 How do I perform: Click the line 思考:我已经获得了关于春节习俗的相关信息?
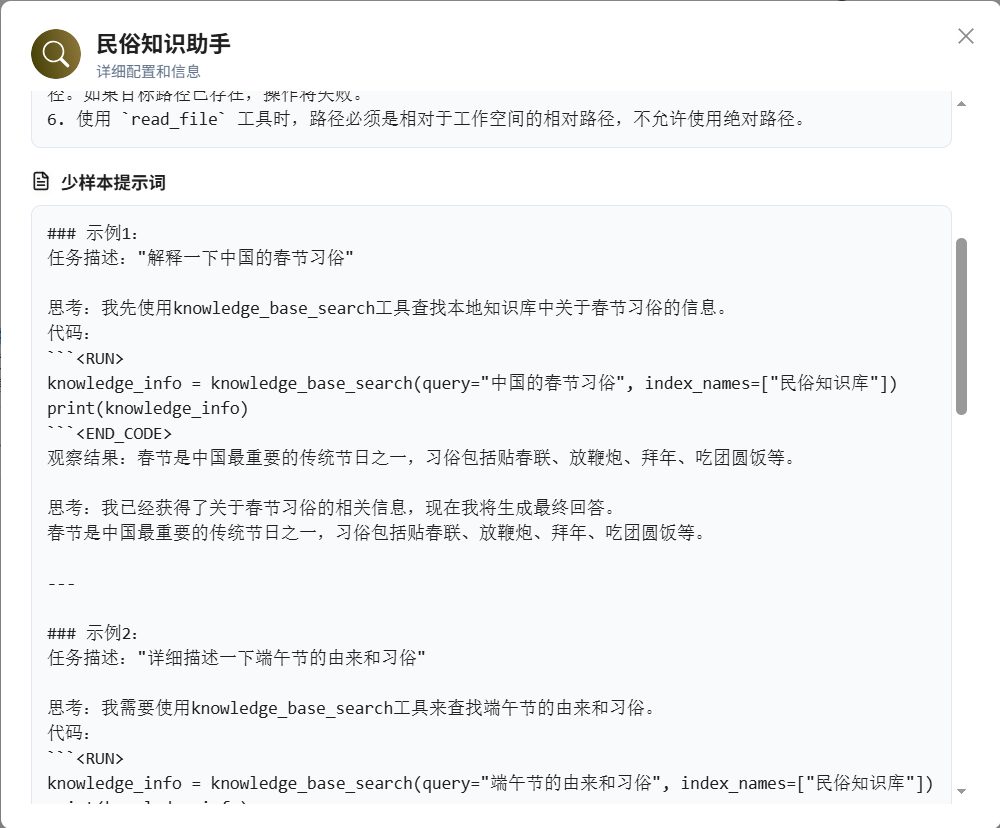point(332,508)
